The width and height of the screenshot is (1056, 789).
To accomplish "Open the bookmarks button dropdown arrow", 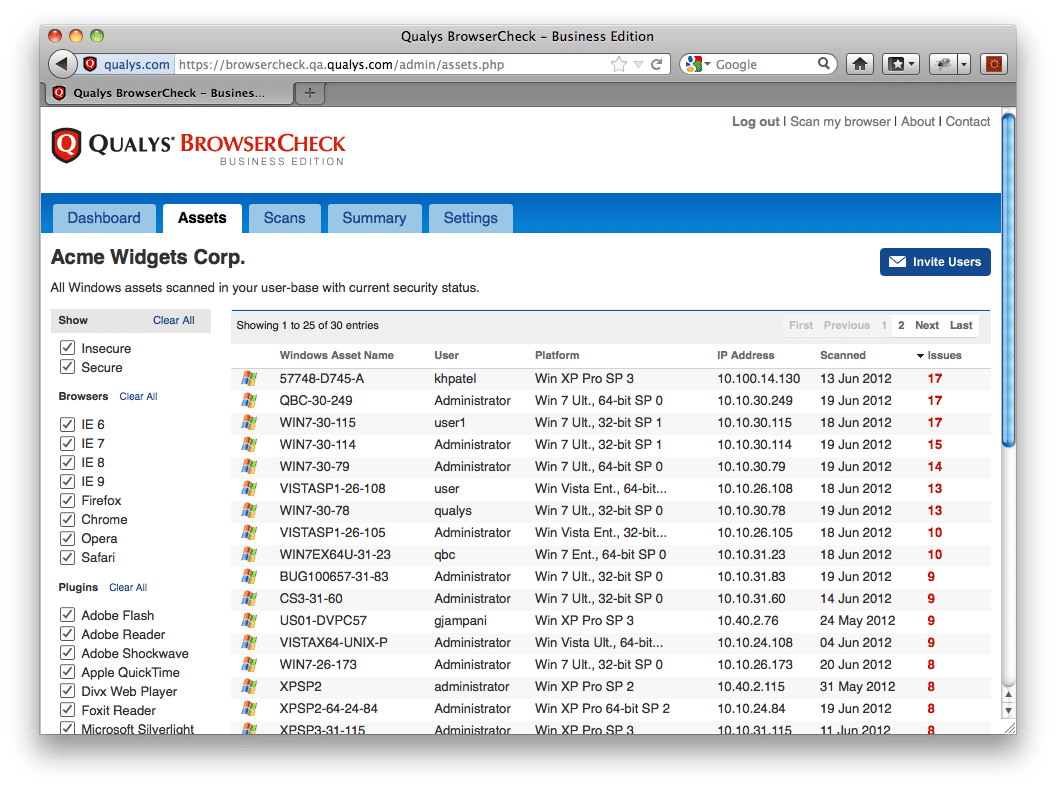I will [913, 64].
